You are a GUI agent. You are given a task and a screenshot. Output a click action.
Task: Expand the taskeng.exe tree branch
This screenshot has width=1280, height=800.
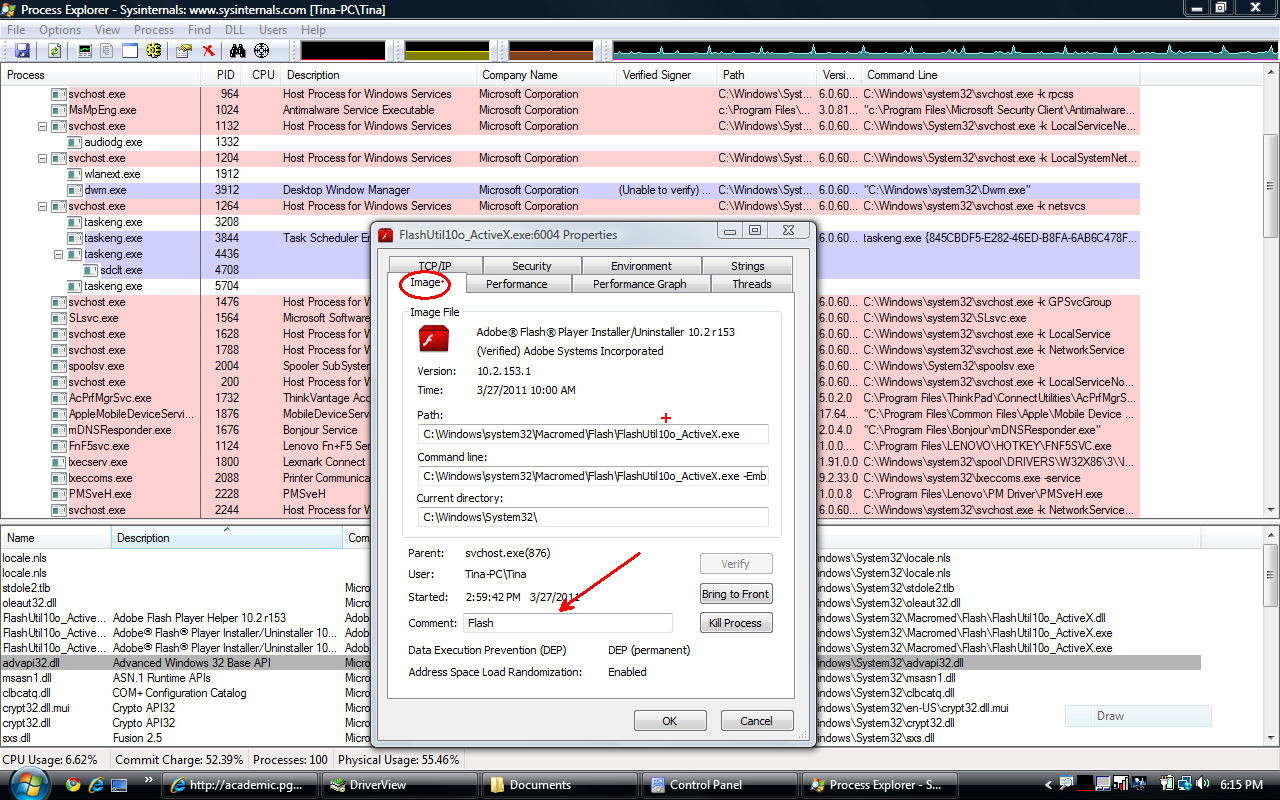57,254
